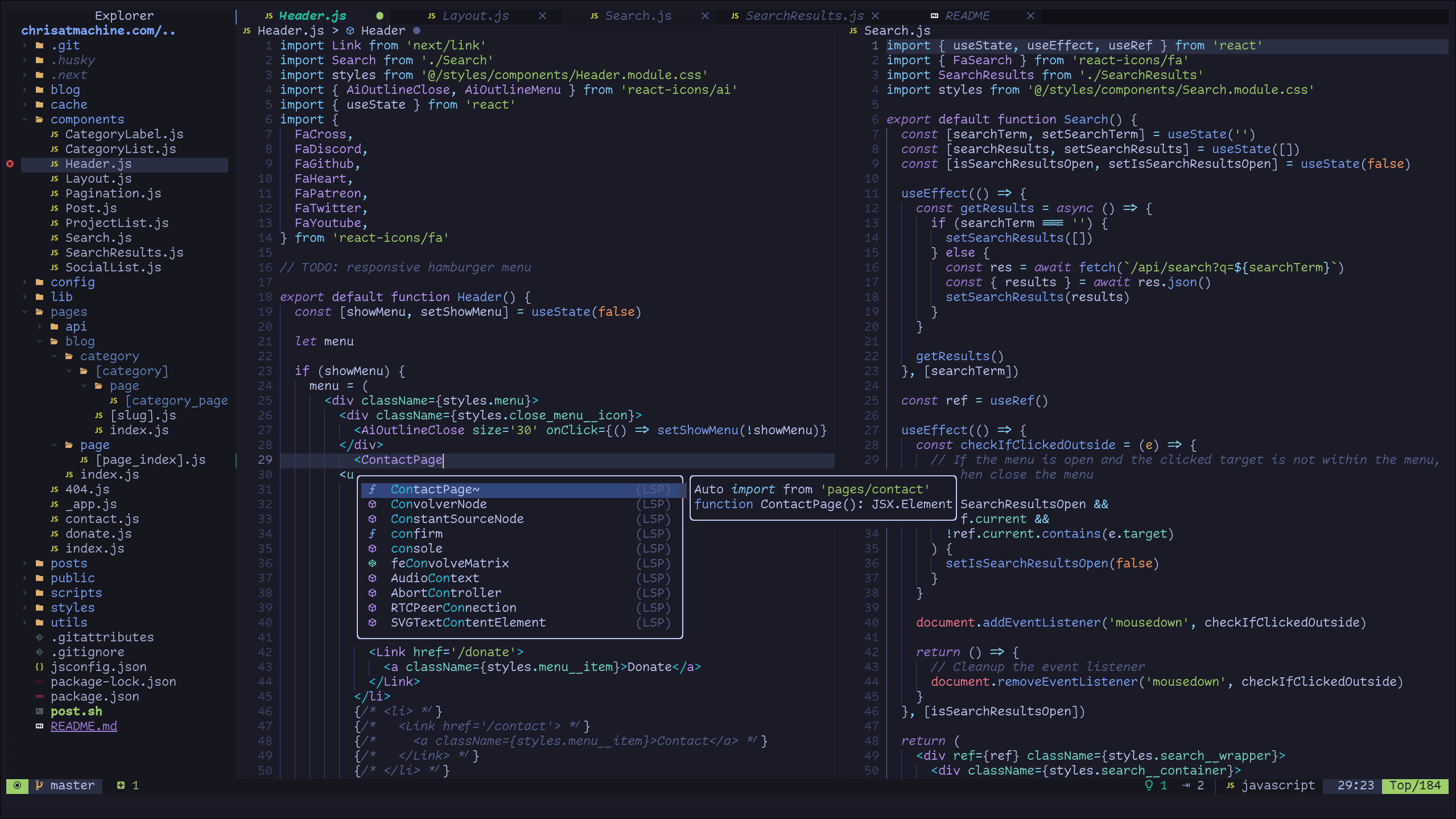Screen dimensions: 1456x819
Task: Open the git branch picker via master icon
Action: pos(38,785)
